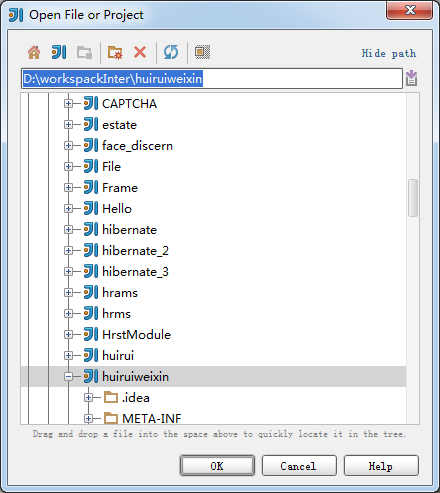The image size is (440, 493).
Task: Click the vertical scrollbar thumb
Action: point(413,198)
